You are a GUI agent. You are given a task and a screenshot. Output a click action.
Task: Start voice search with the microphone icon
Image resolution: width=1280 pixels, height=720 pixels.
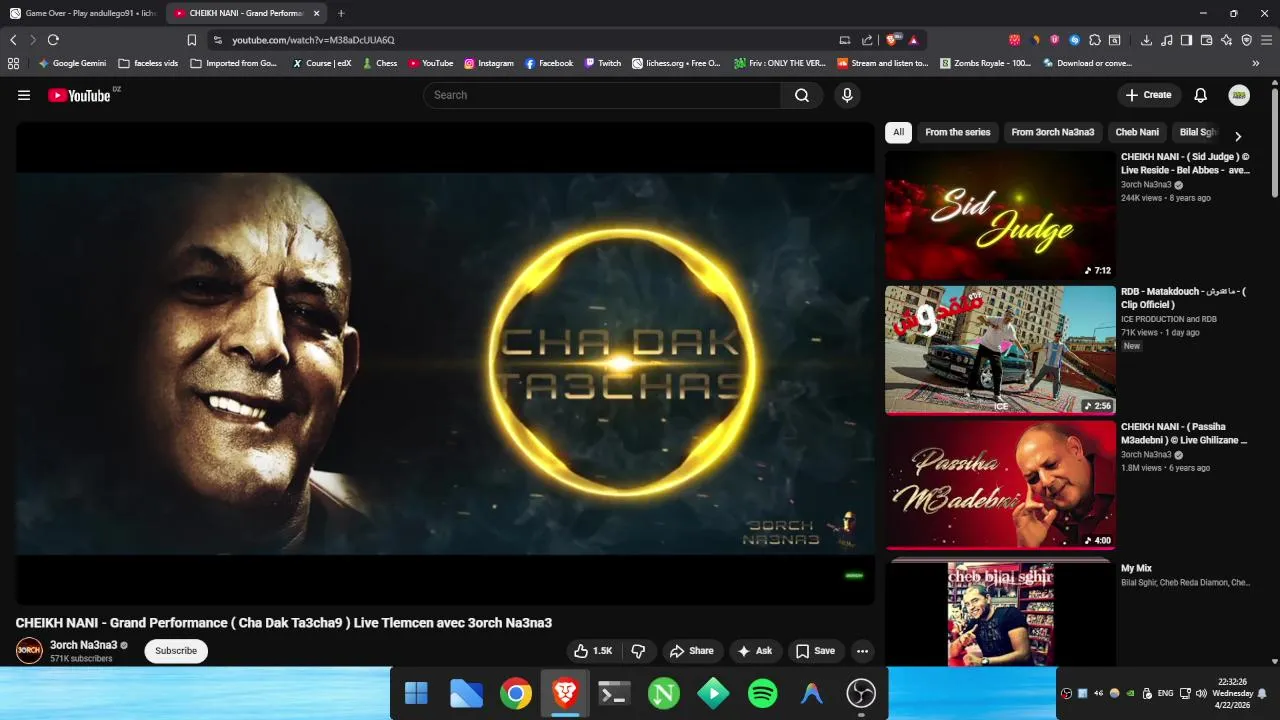pyautogui.click(x=847, y=95)
